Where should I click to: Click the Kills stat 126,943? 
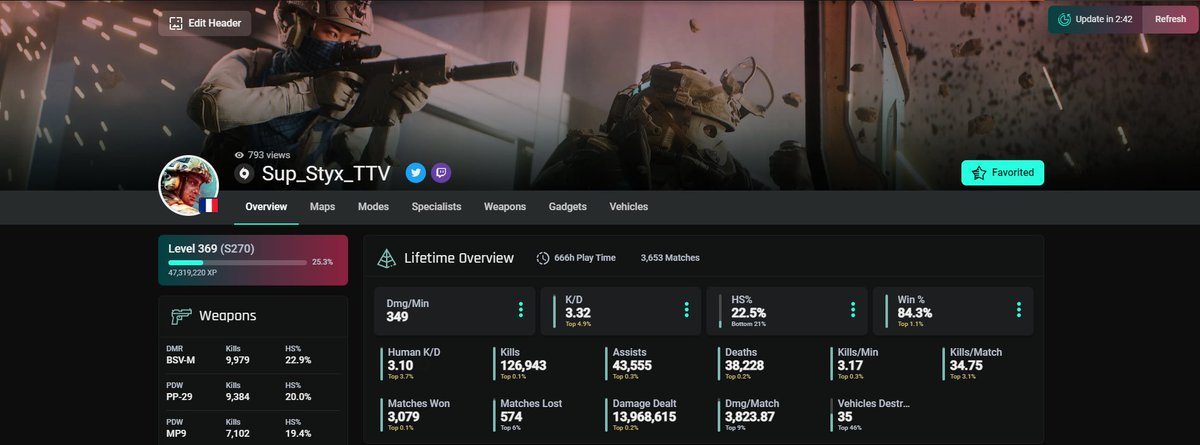coord(522,365)
